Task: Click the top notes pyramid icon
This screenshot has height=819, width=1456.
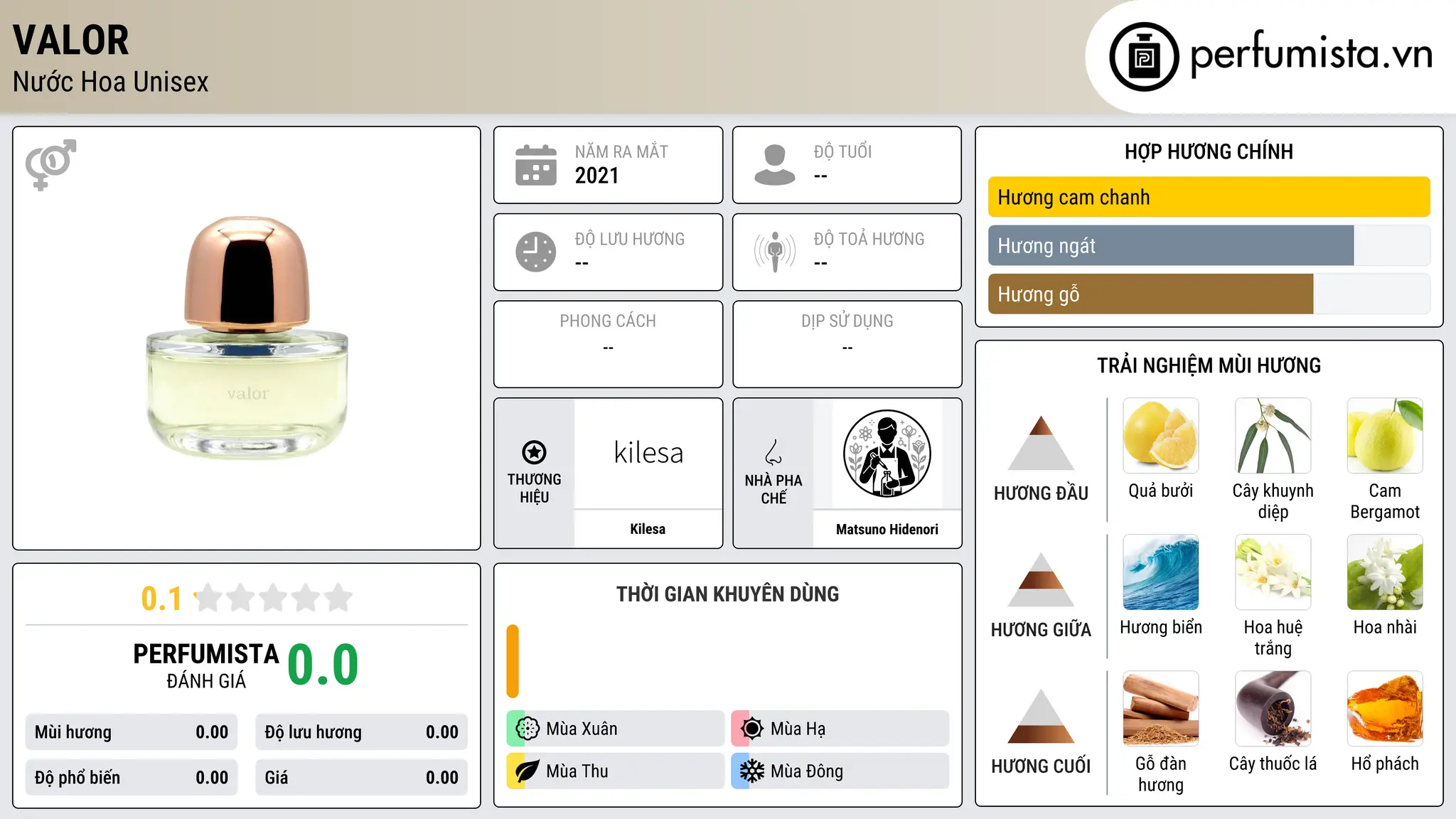Action: pos(1041,443)
